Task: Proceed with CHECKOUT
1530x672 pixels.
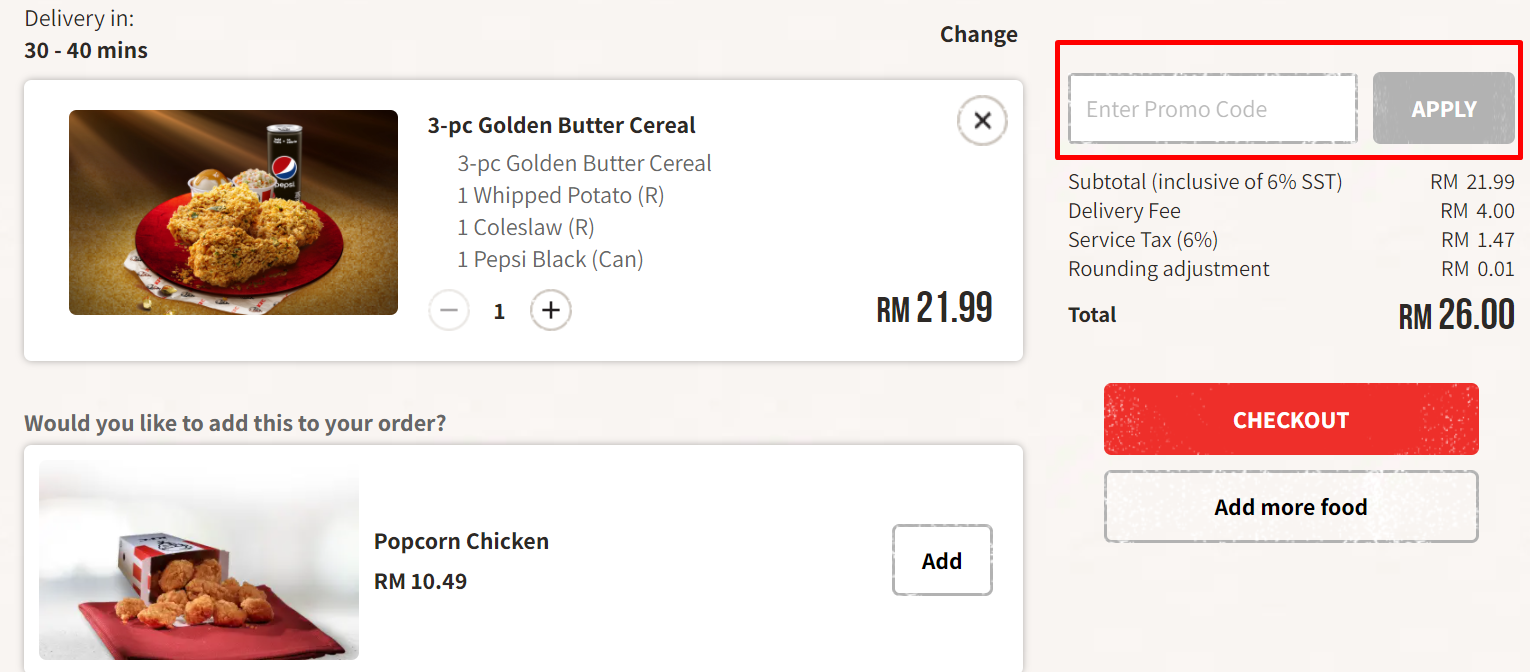Action: [x=1290, y=419]
